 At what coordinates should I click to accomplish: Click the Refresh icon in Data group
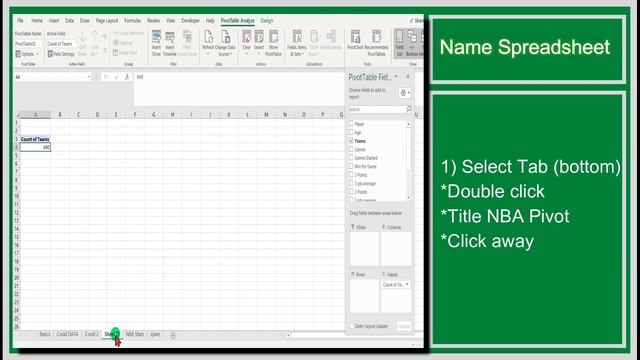[x=208, y=37]
